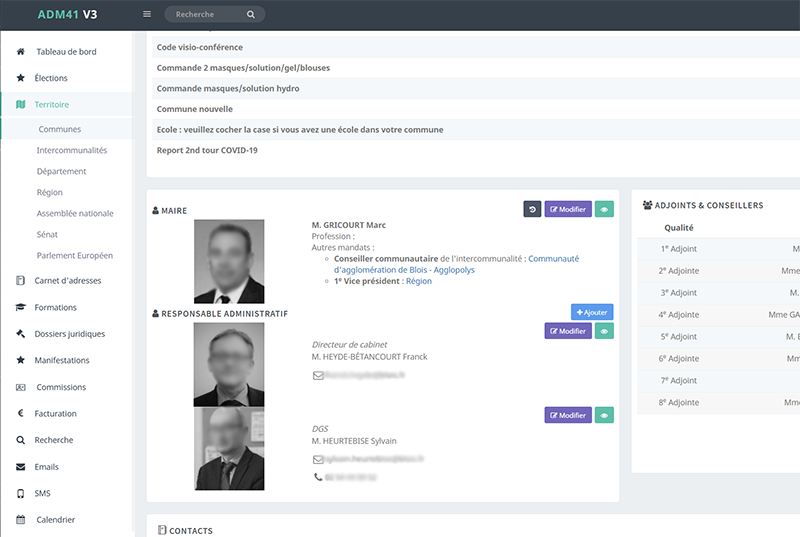Click the 4e Adjointe table row

718,315
